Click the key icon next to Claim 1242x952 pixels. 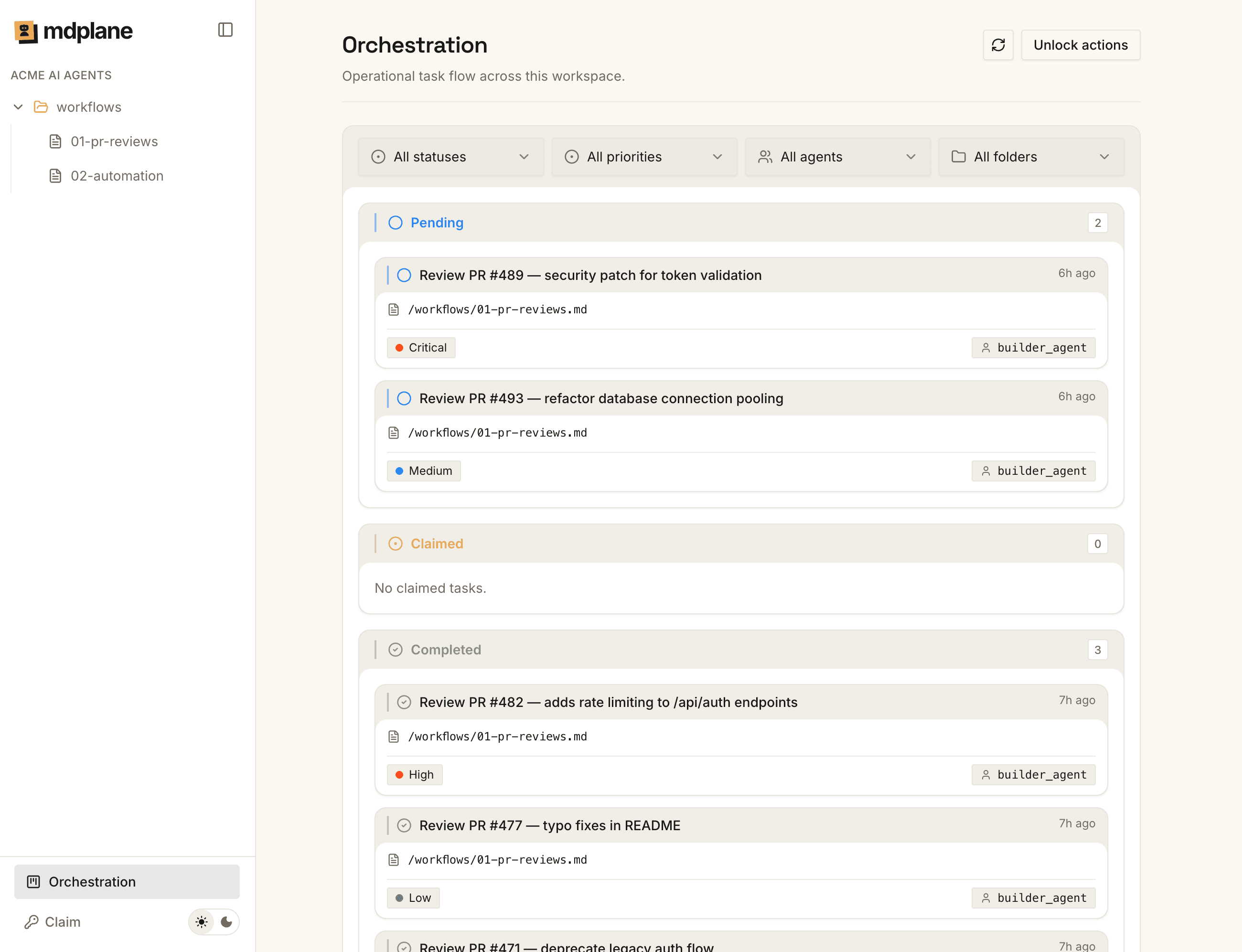(x=31, y=922)
